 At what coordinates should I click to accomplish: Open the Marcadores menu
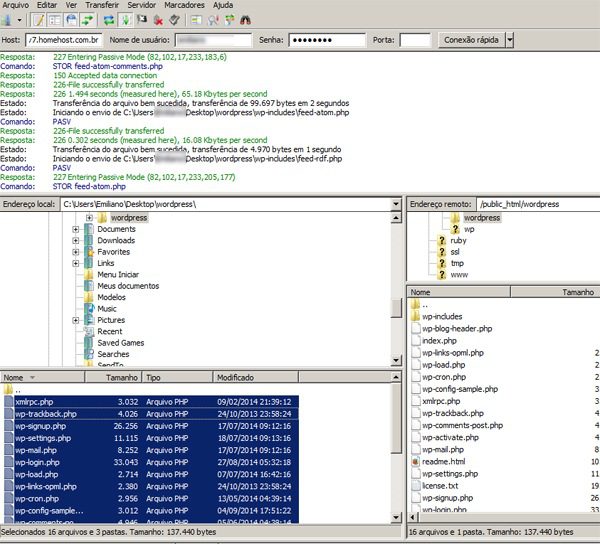184,5
